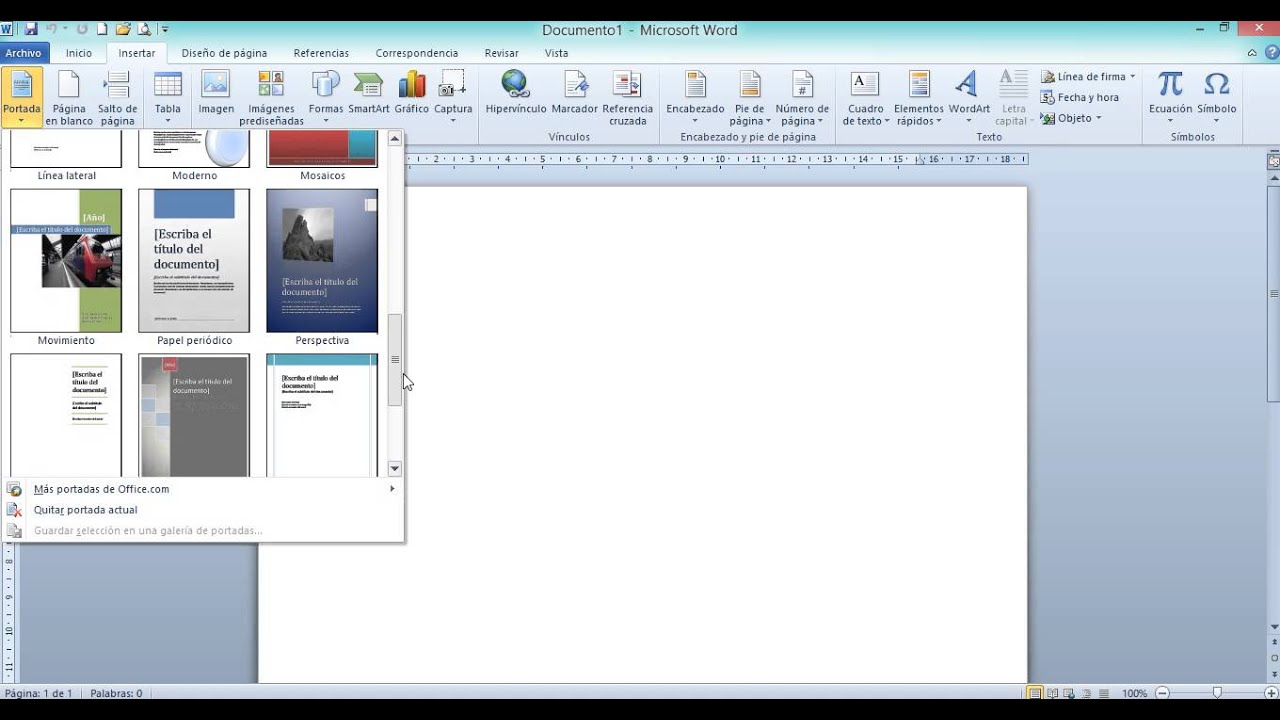Switch to Full Screen Reading view
Image resolution: width=1280 pixels, height=720 pixels.
point(1052,693)
